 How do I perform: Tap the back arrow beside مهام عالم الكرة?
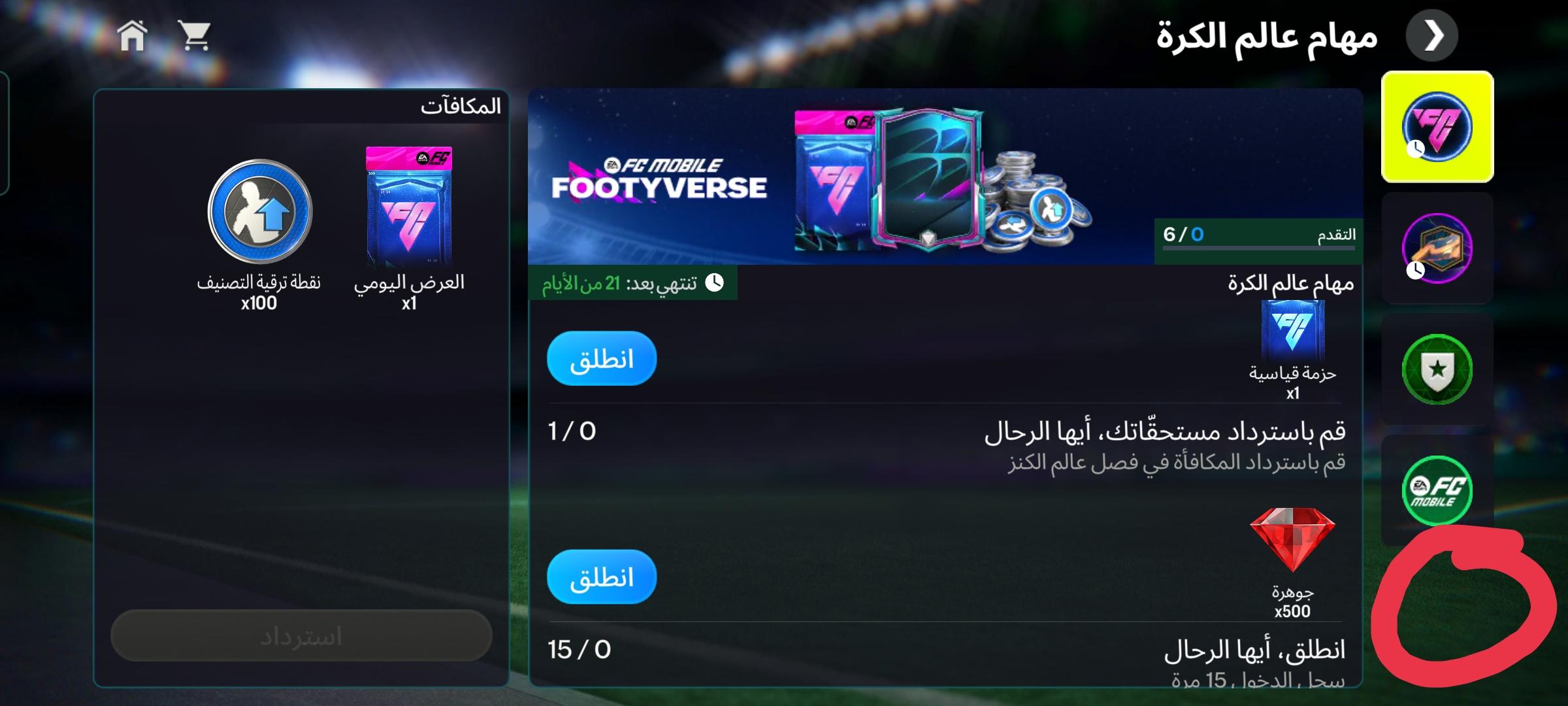pos(1432,36)
